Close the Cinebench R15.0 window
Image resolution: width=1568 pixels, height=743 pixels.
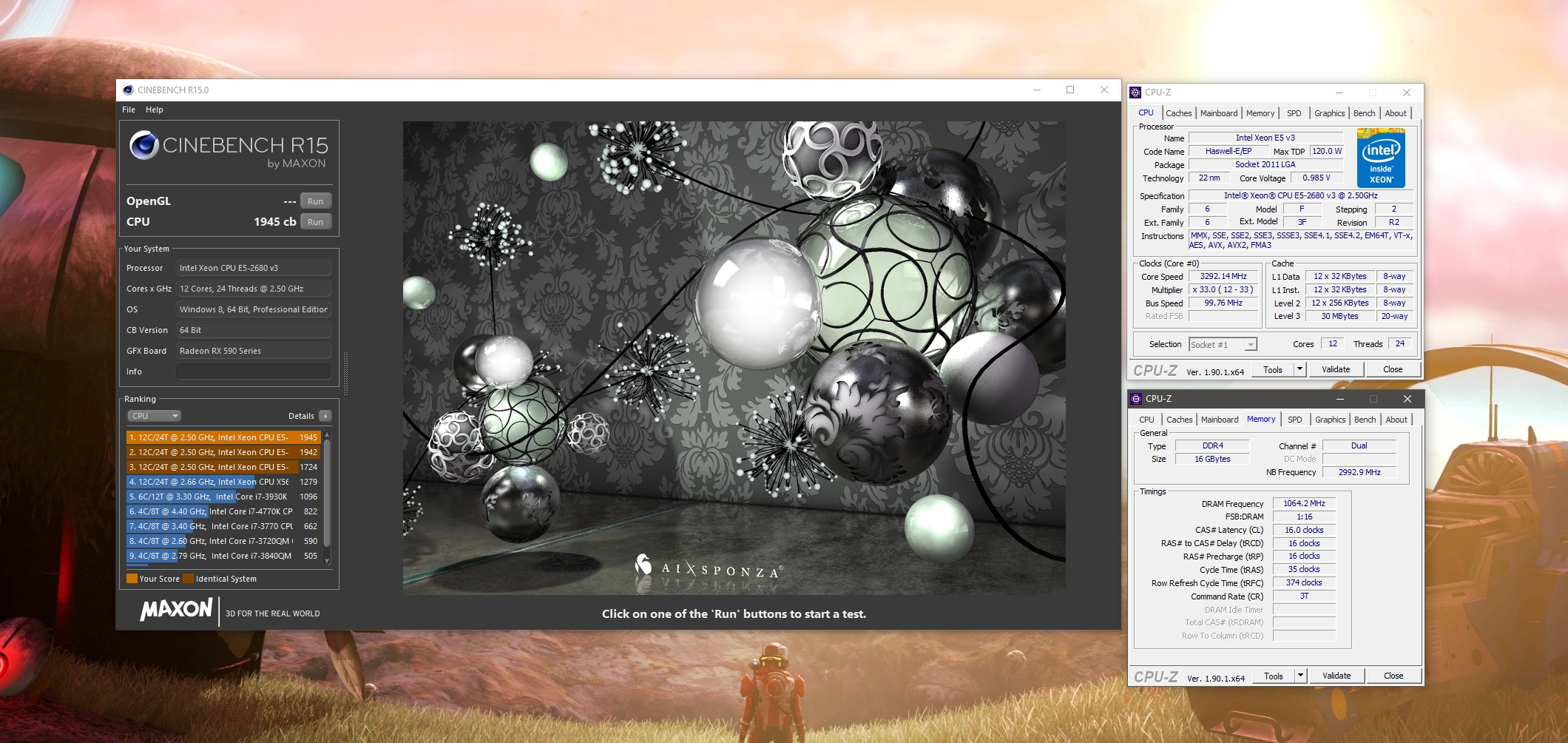tap(1104, 90)
